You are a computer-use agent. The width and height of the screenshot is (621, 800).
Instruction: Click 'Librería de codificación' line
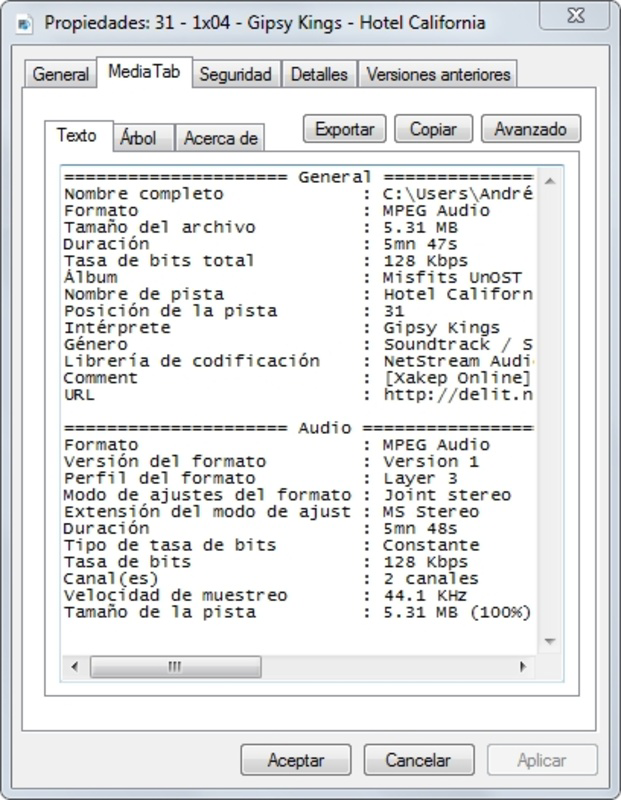[x=298, y=361]
